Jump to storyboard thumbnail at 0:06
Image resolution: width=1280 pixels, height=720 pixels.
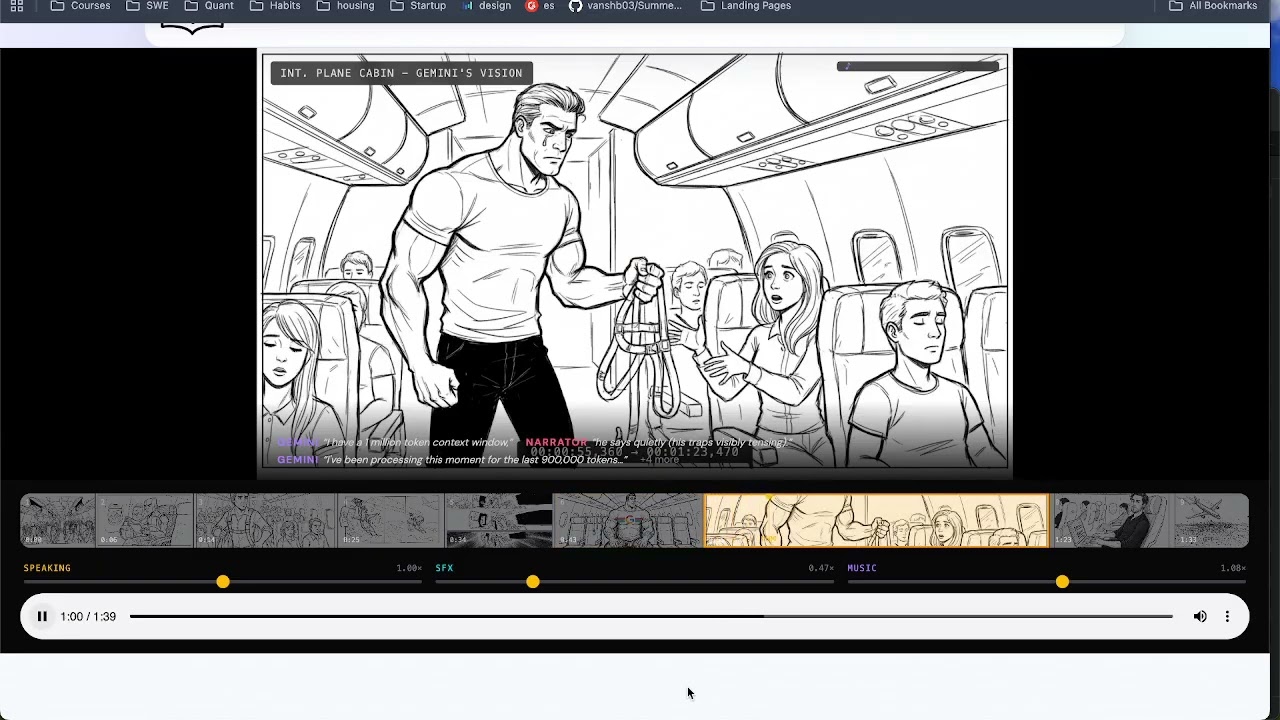pos(145,520)
